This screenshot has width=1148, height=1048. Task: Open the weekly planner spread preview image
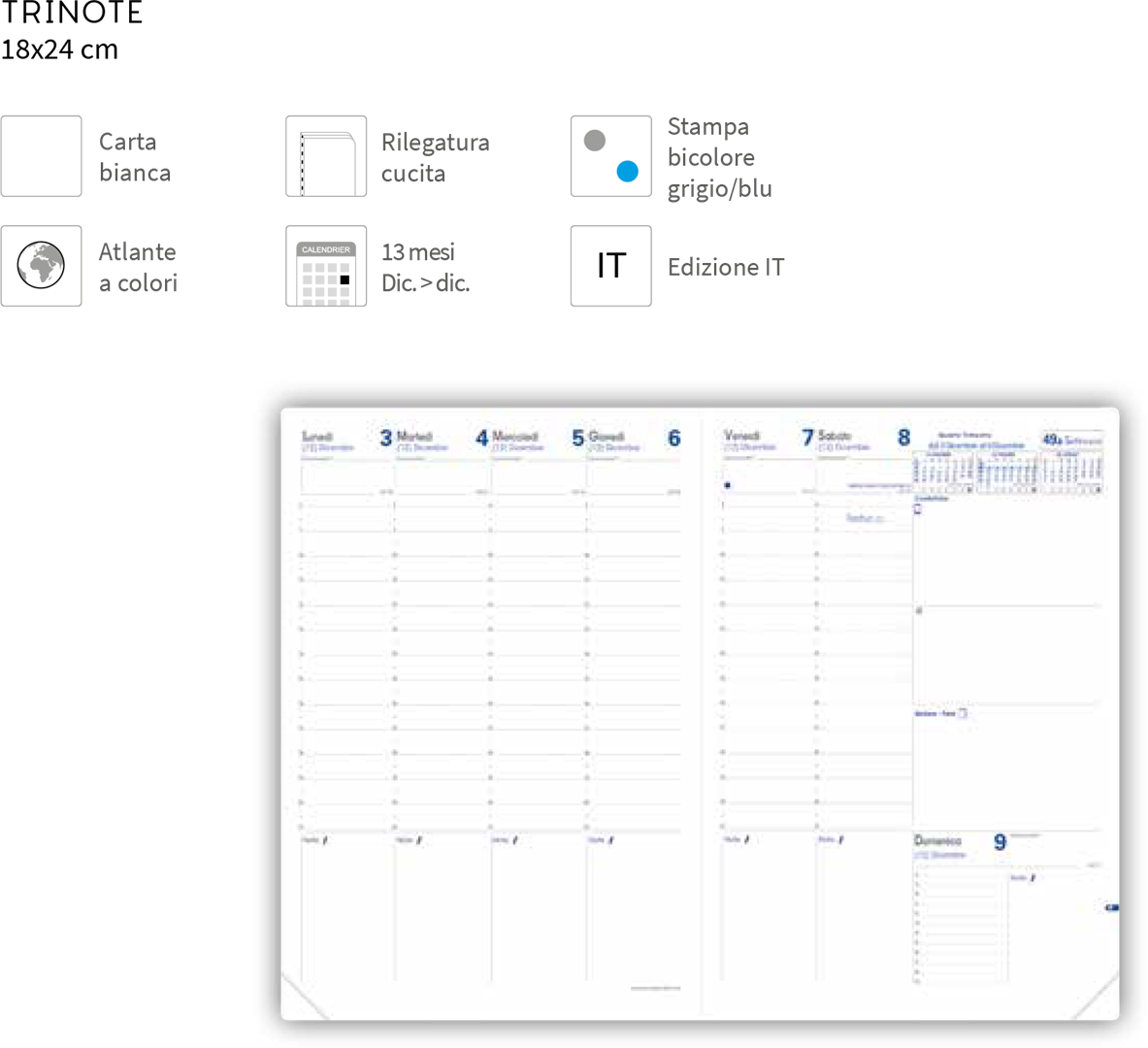(700, 714)
